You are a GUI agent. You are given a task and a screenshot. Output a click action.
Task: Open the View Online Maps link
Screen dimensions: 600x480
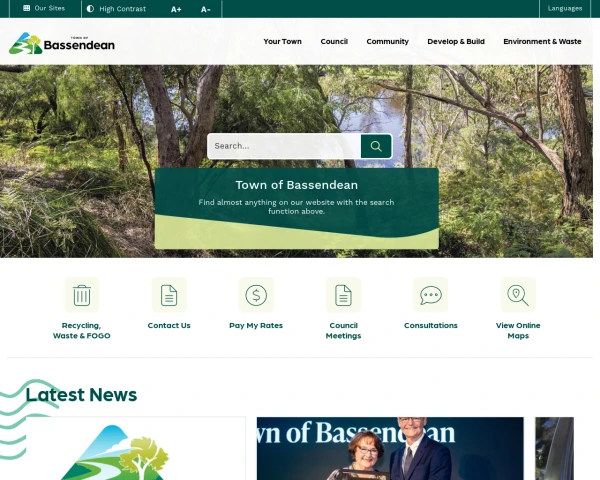(518, 330)
